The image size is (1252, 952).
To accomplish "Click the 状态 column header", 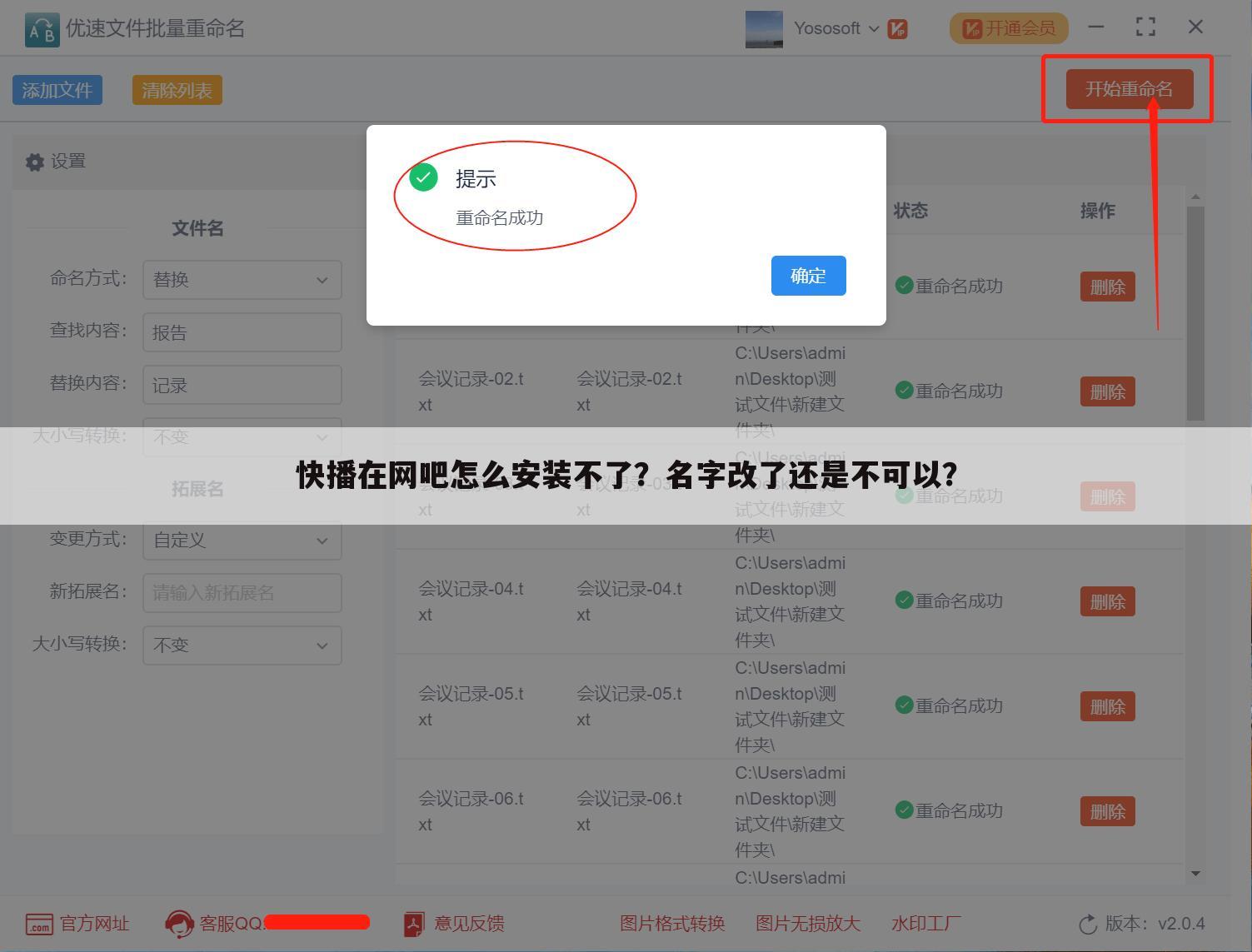I will click(x=910, y=211).
